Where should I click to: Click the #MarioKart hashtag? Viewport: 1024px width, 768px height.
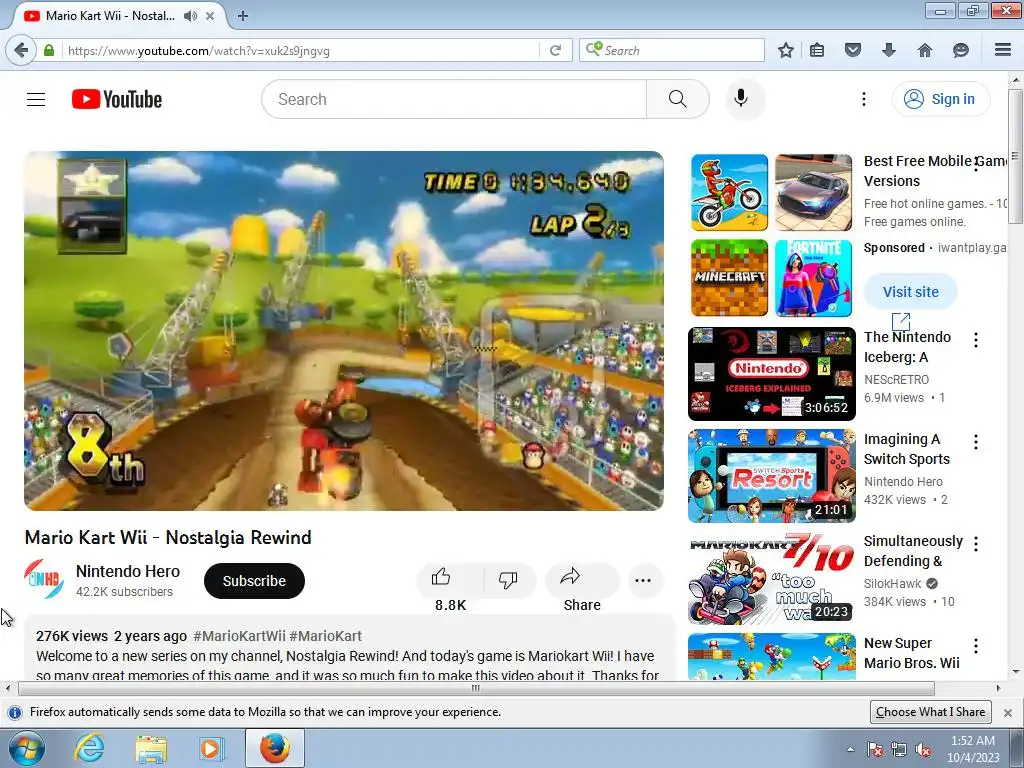coord(325,636)
